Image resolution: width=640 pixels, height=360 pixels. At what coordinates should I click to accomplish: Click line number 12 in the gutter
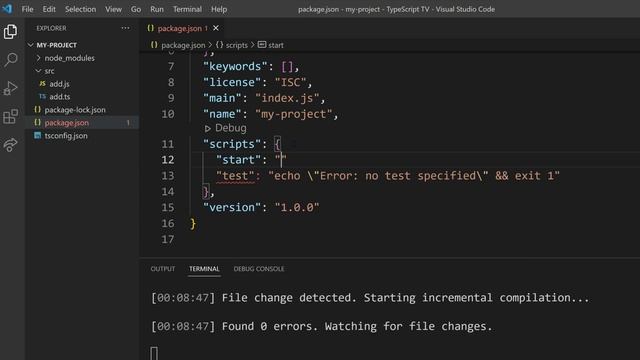168,160
